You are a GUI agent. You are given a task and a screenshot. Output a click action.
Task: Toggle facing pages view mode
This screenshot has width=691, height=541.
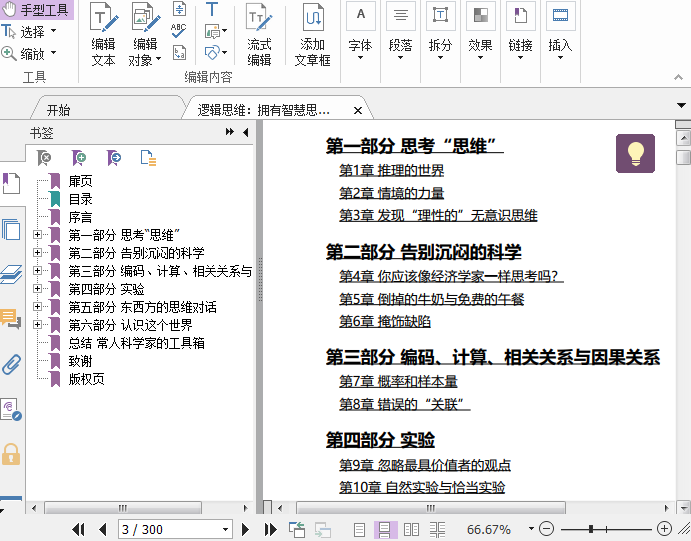[x=412, y=530]
